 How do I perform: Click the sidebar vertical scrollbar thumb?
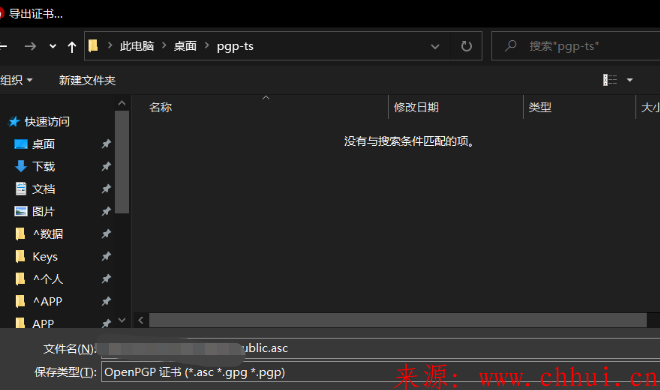(122, 162)
